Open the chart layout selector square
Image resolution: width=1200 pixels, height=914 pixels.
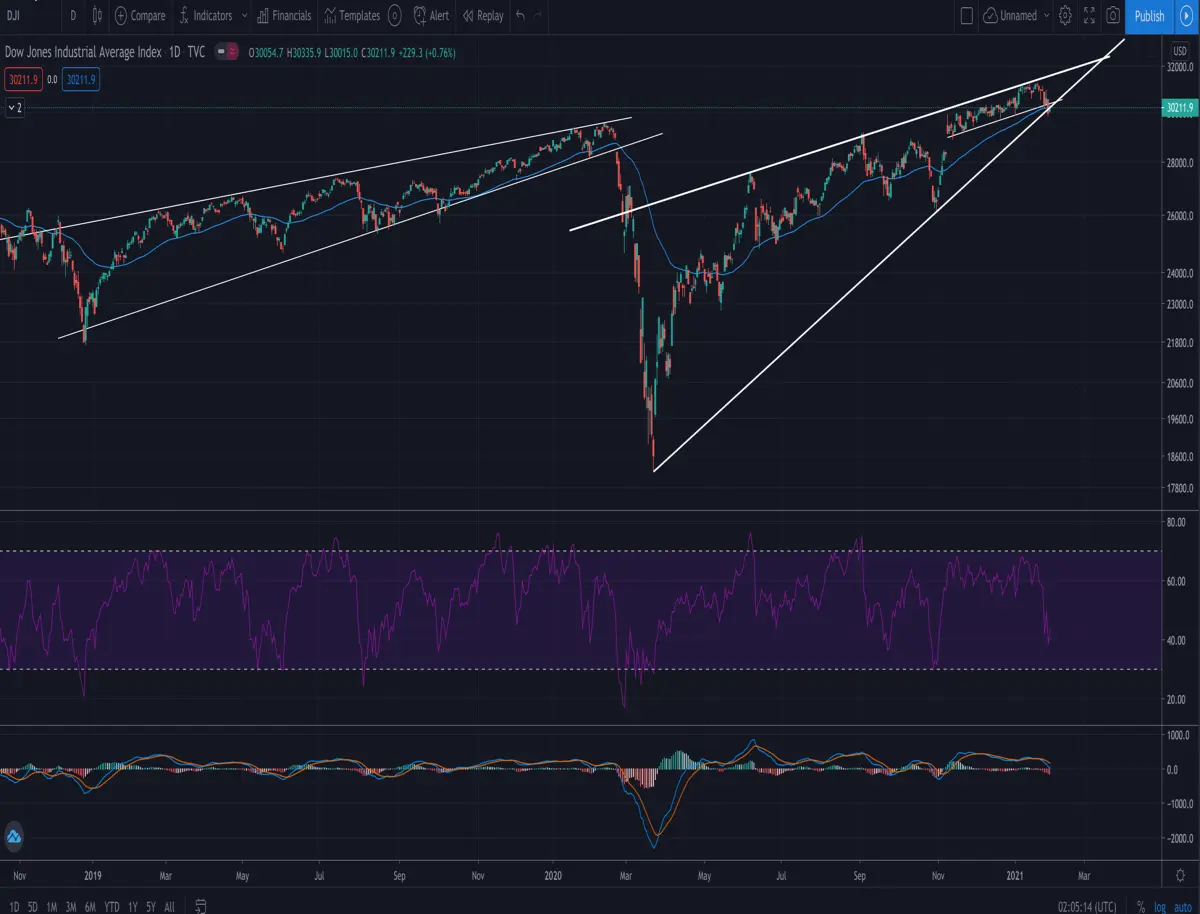(x=966, y=16)
